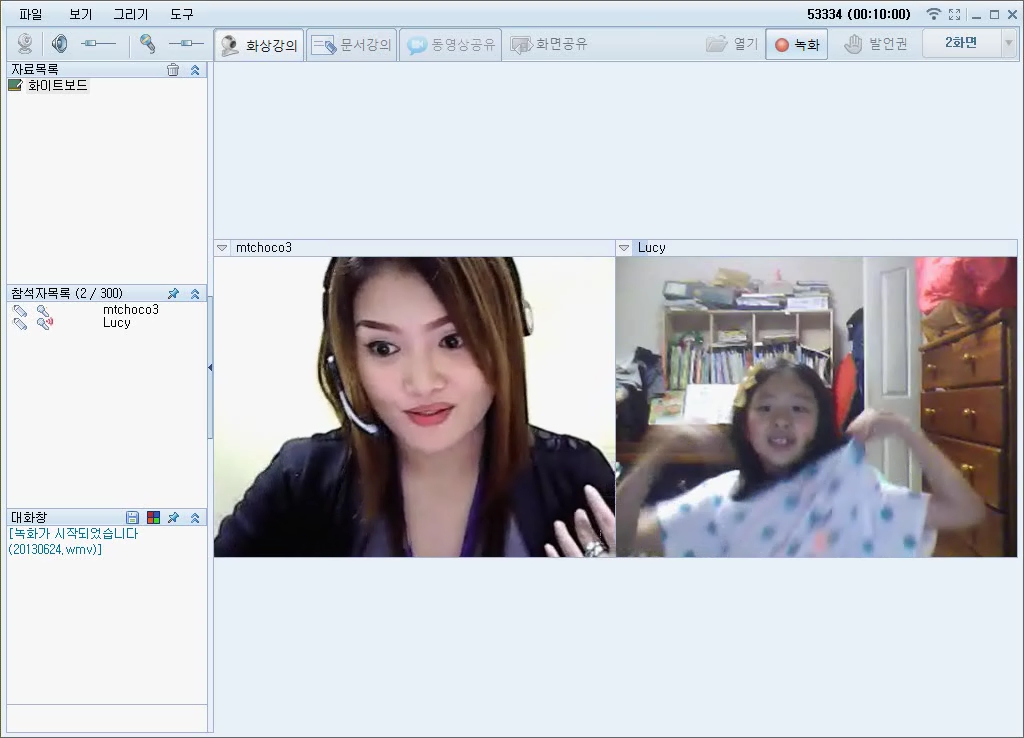Click the 열기 open file button

731,44
